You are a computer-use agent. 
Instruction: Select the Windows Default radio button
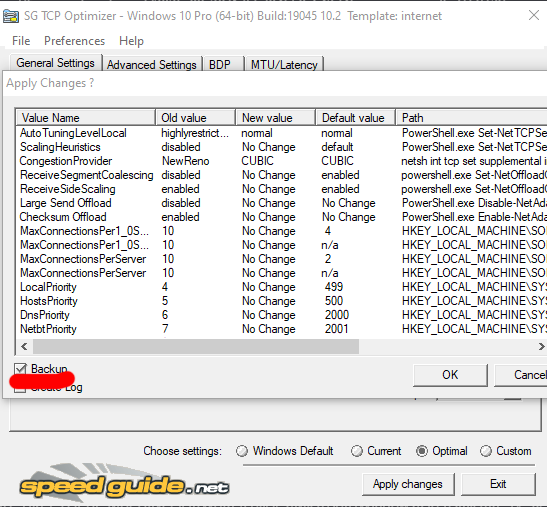(x=242, y=451)
